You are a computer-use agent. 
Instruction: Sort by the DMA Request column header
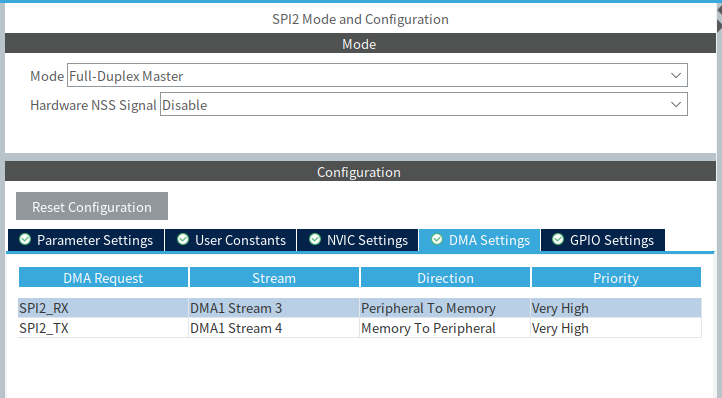pos(103,277)
